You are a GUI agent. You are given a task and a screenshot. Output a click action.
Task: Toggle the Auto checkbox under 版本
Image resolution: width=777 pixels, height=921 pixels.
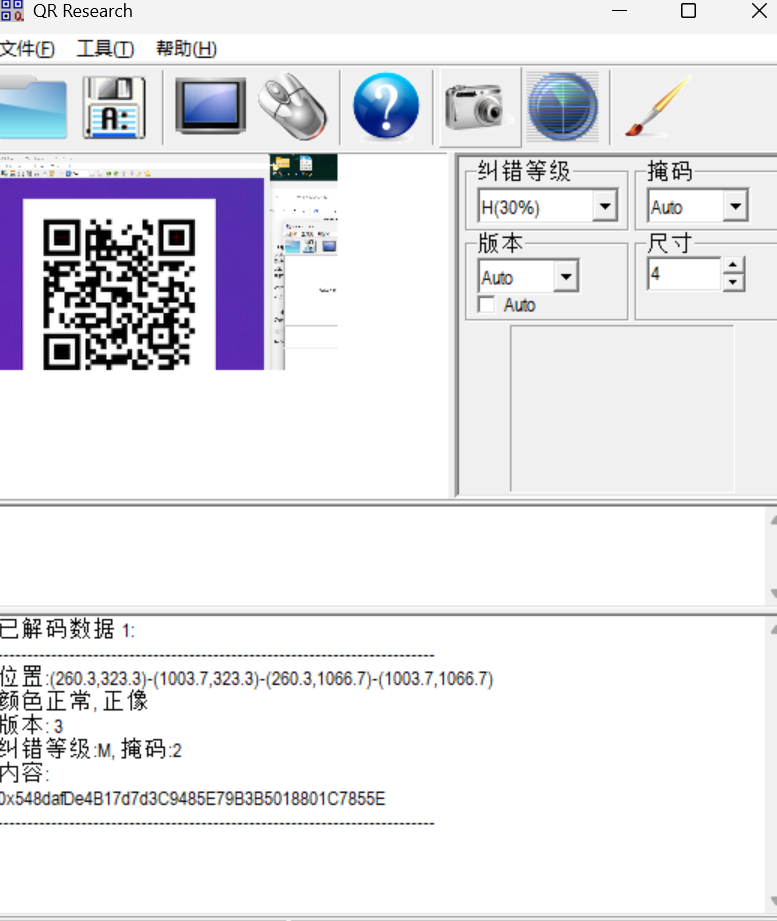(486, 305)
